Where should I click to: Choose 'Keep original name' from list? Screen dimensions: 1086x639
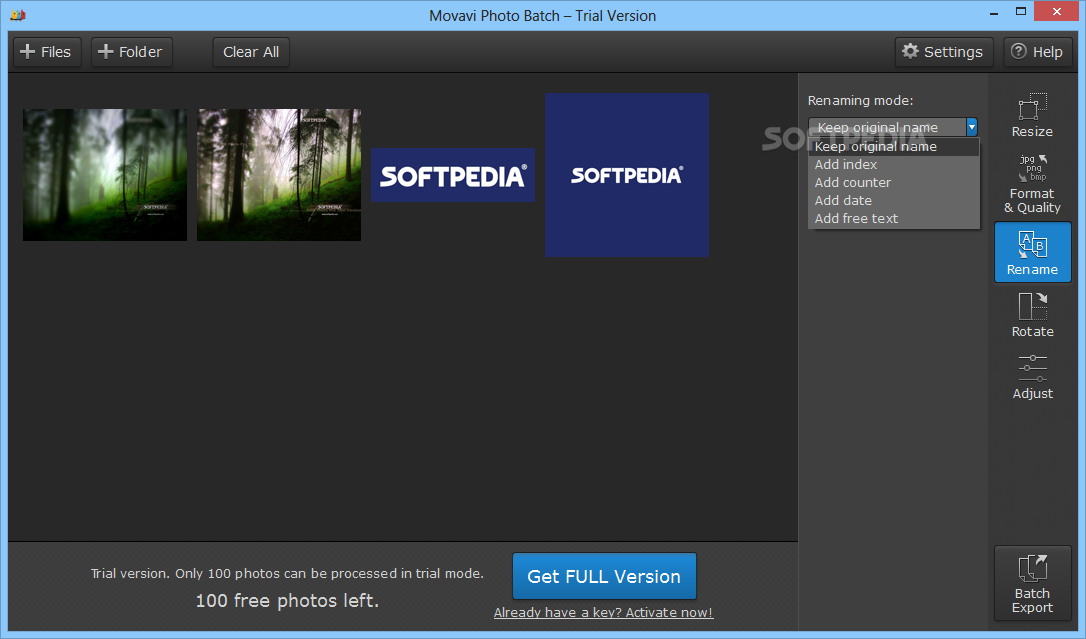point(893,147)
